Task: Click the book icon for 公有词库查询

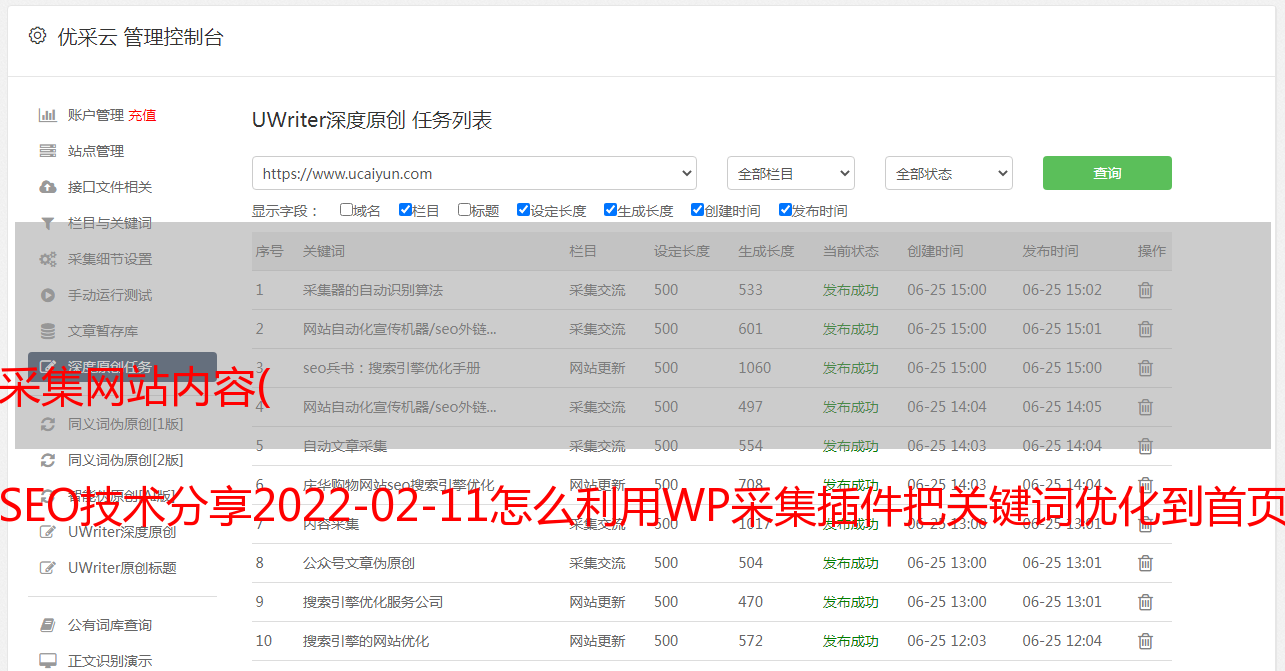Action: point(47,625)
